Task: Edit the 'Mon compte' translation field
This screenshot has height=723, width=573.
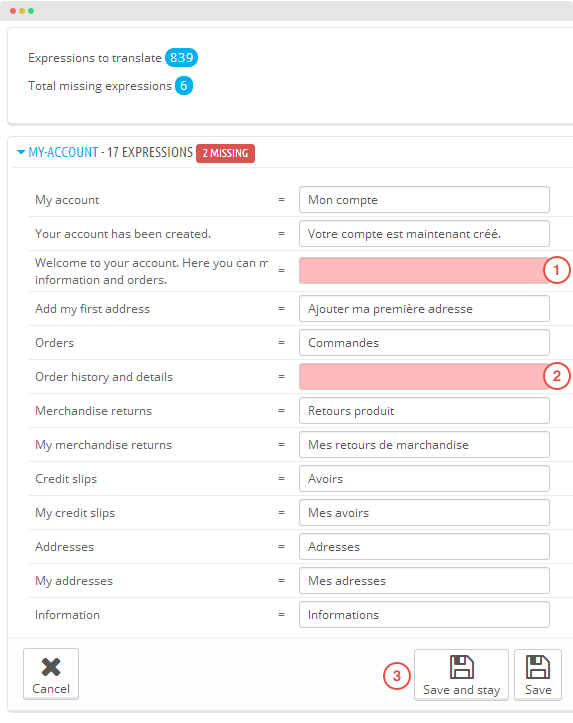Action: click(424, 200)
